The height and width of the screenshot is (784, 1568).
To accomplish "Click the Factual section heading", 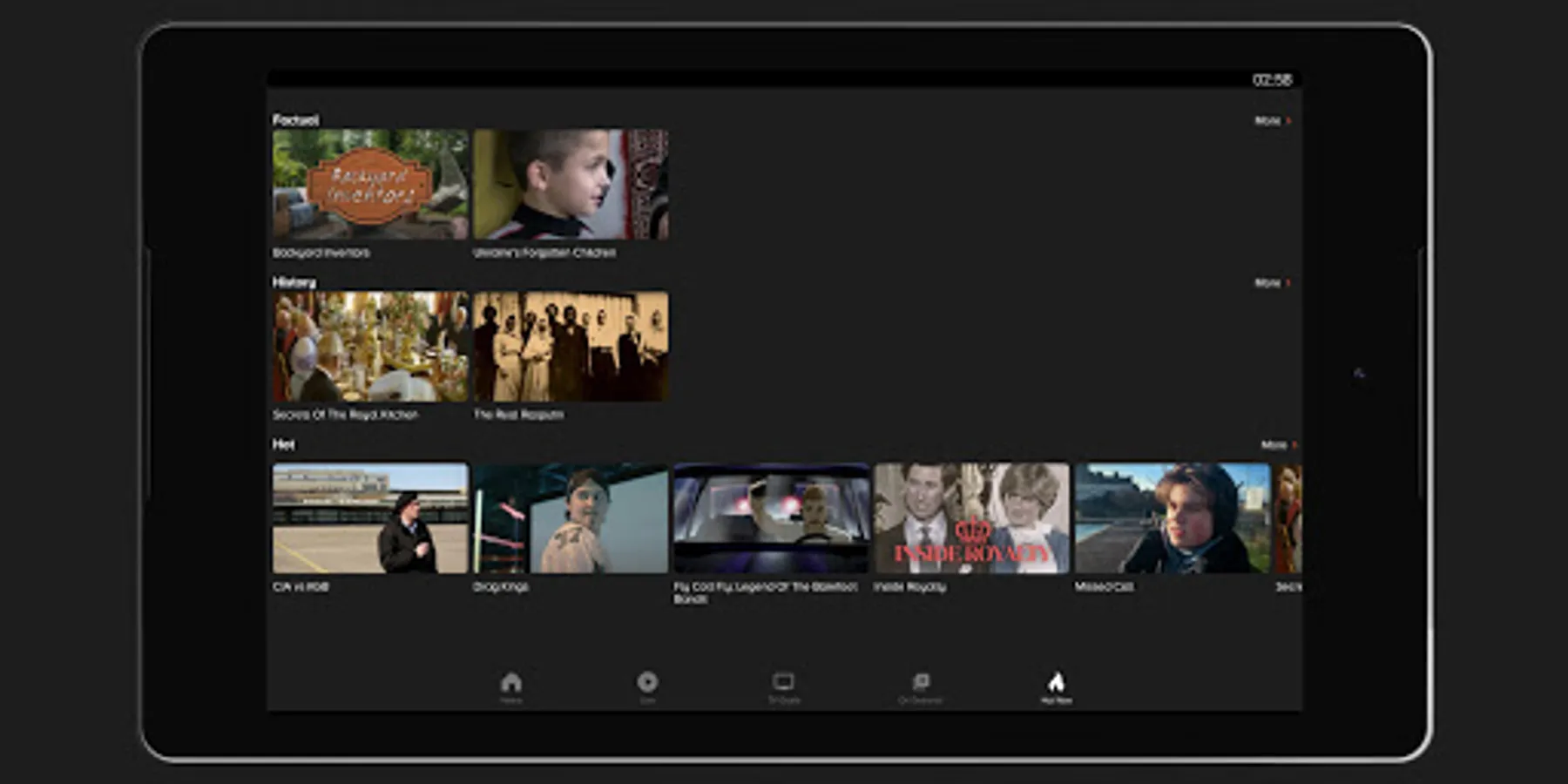I will click(295, 120).
